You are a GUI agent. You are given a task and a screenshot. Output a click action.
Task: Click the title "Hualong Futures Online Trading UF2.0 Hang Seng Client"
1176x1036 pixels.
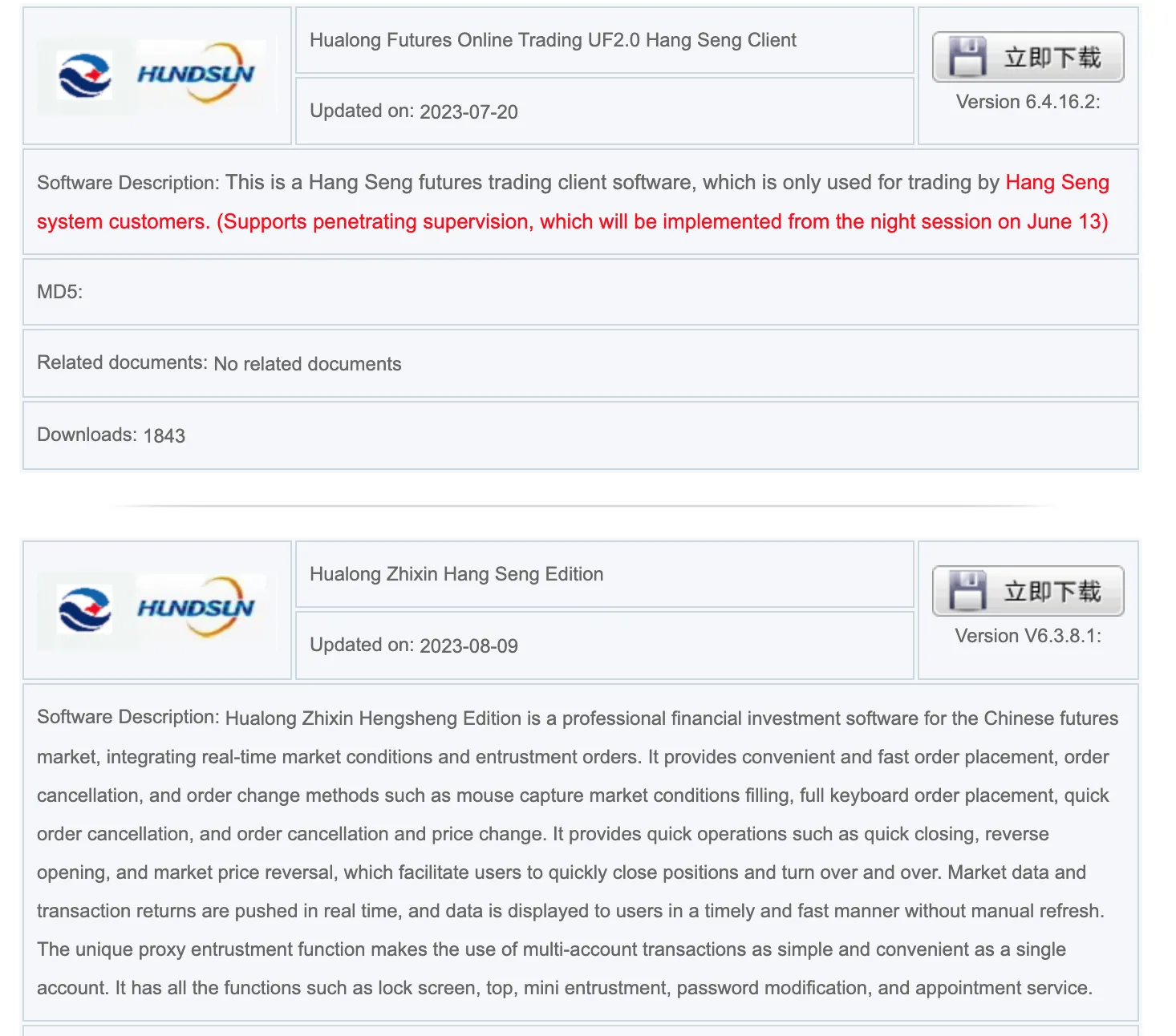(x=553, y=40)
